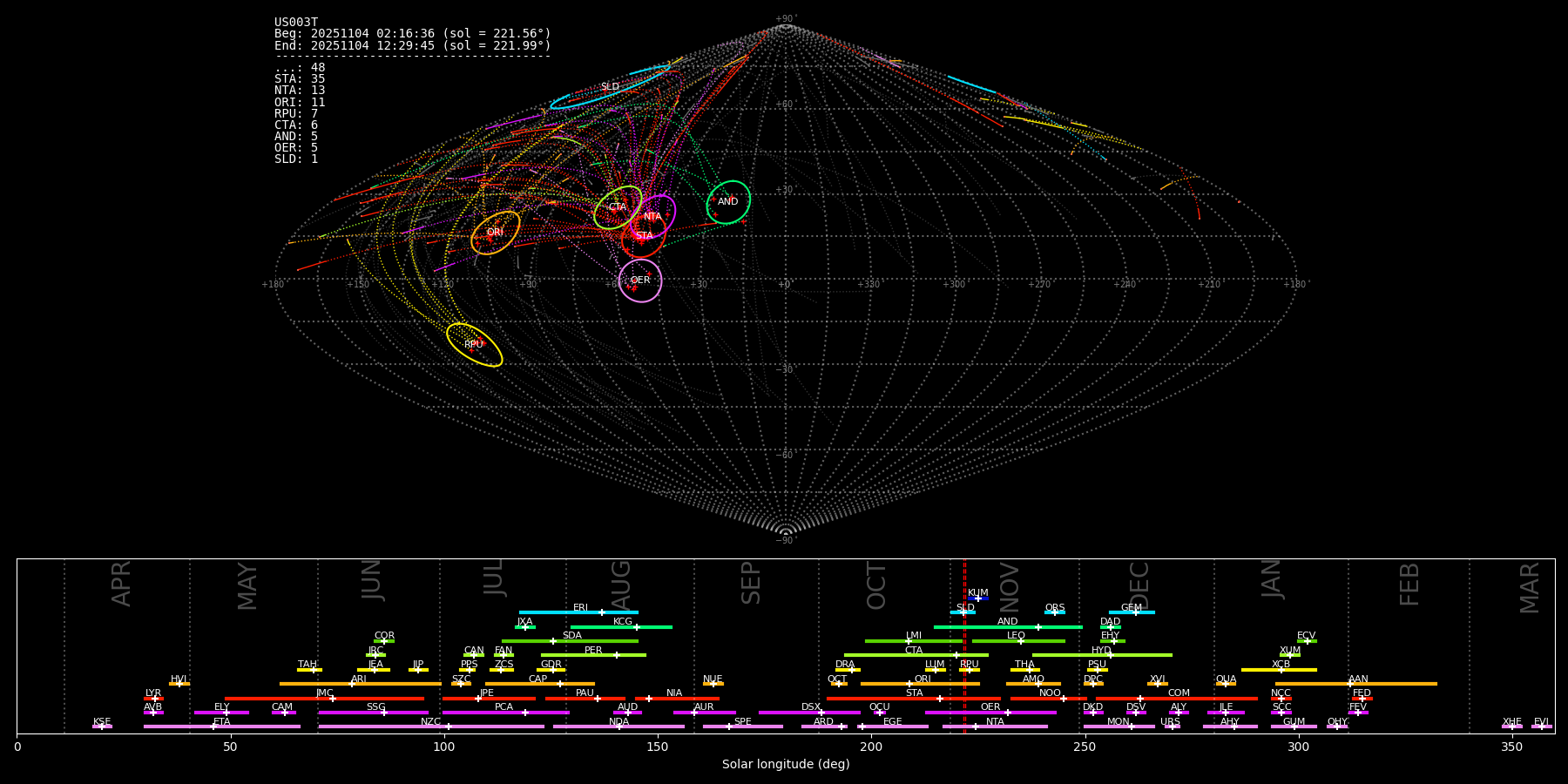Click the green AND radiant circle
The image size is (1568, 784).
point(728,202)
